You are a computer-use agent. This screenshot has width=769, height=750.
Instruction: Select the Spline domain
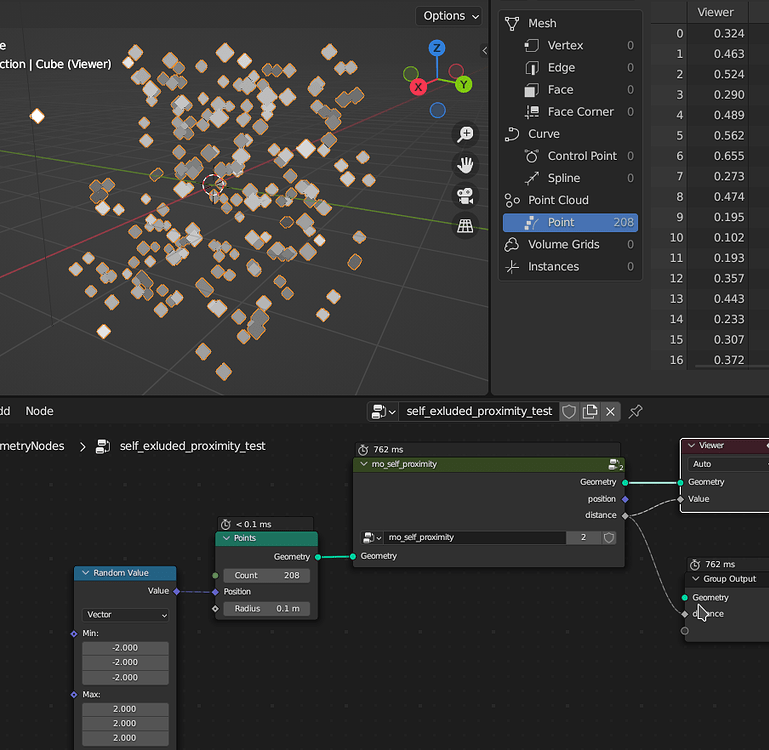(x=570, y=178)
